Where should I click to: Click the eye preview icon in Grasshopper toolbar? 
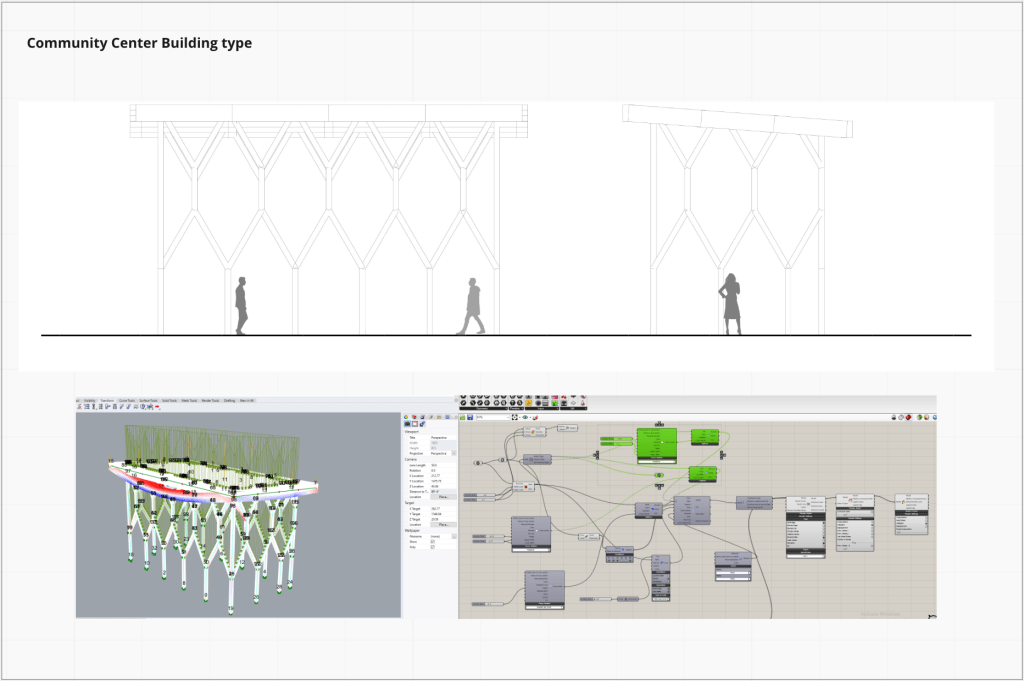tap(527, 418)
